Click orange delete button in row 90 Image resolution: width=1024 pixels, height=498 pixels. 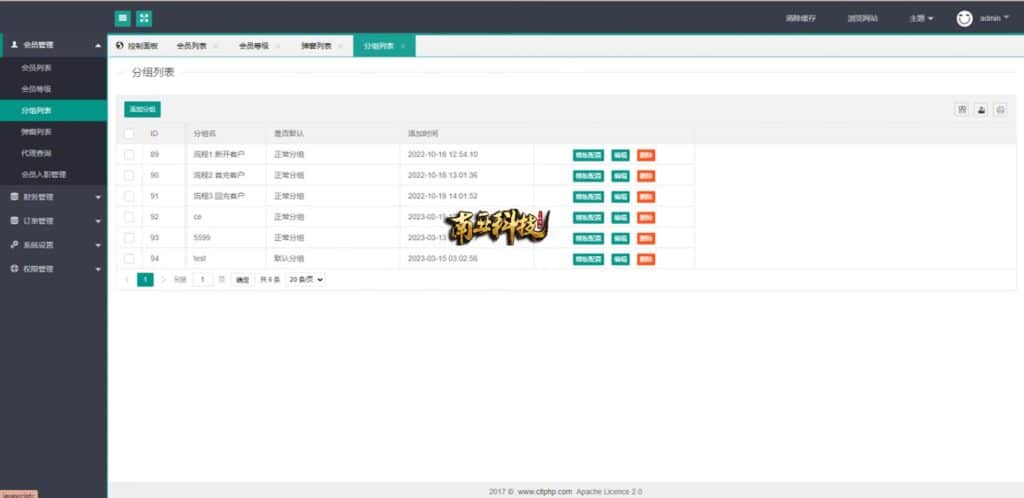646,176
